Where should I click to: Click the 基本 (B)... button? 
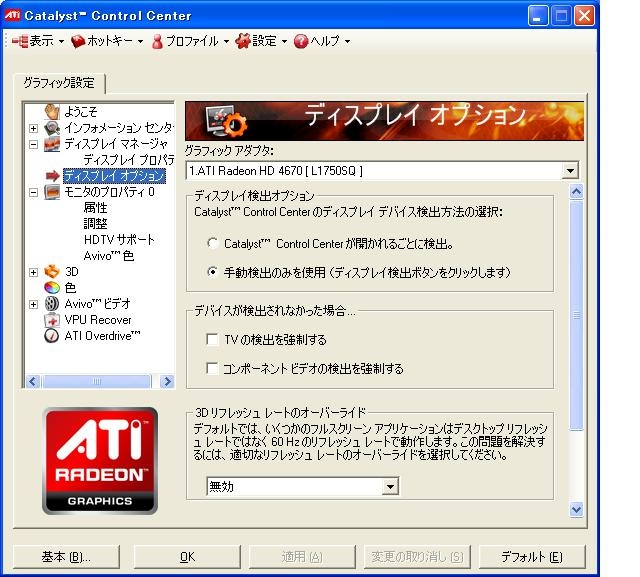[x=66, y=557]
